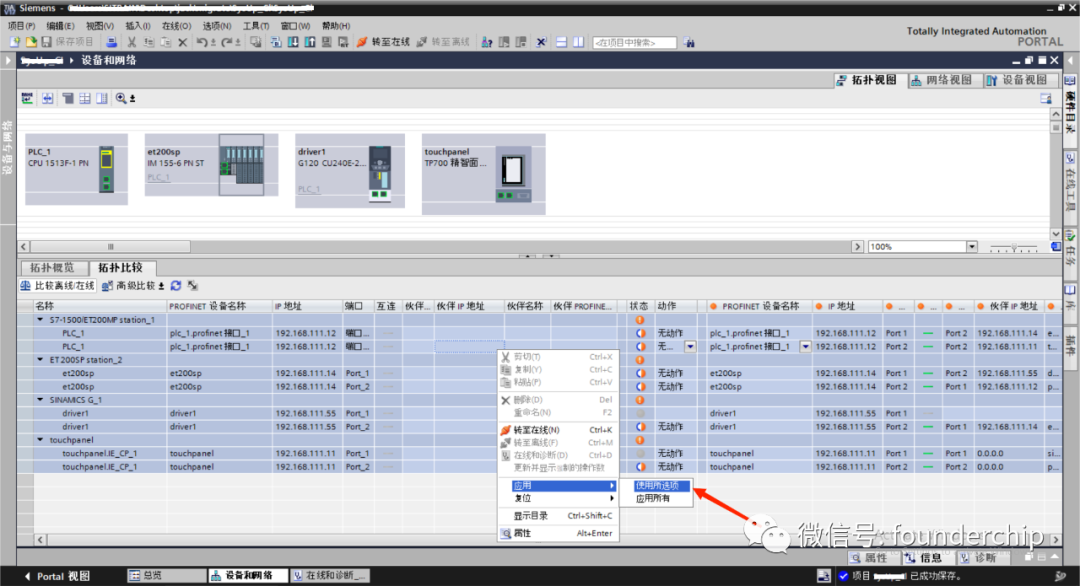This screenshot has height=586, width=1080.
Task: Collapse touchpanel tree node
Action: [x=40, y=439]
